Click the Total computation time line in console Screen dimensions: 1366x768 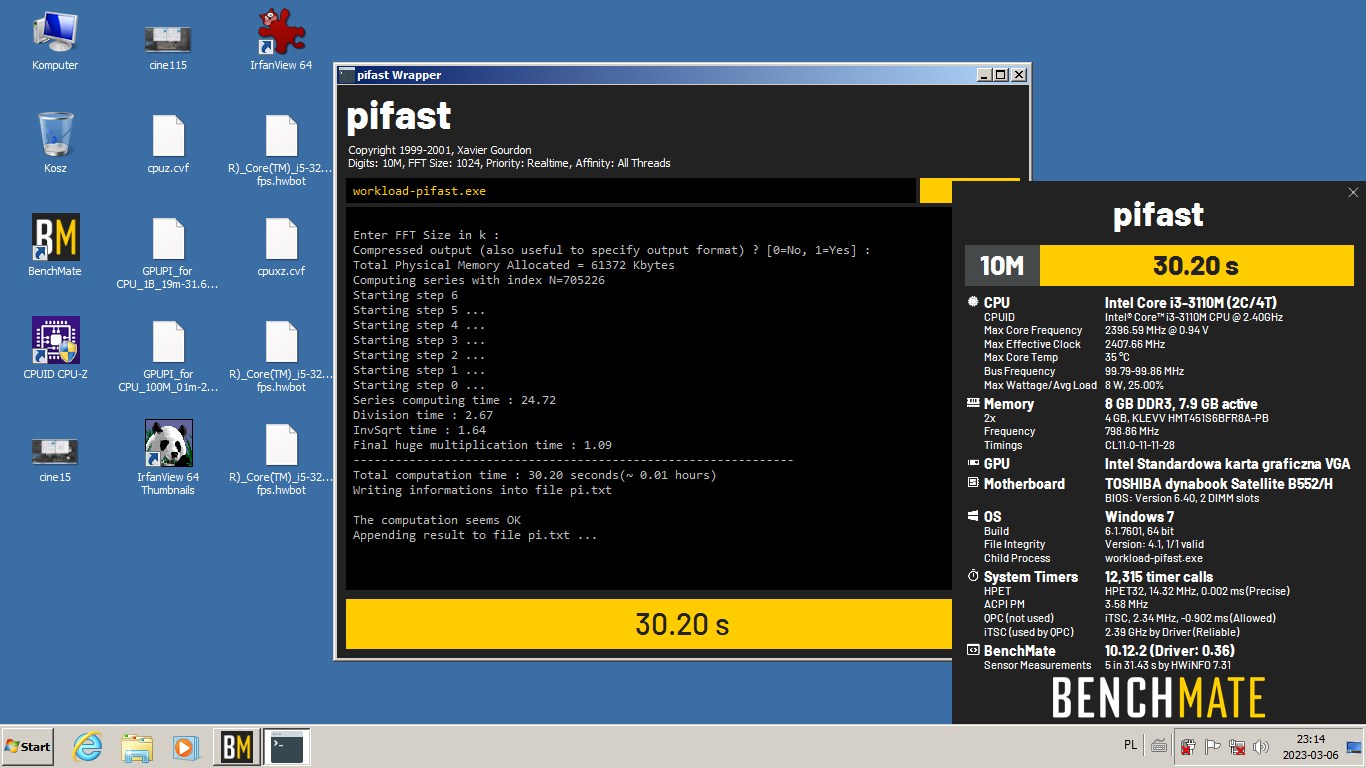(535, 475)
